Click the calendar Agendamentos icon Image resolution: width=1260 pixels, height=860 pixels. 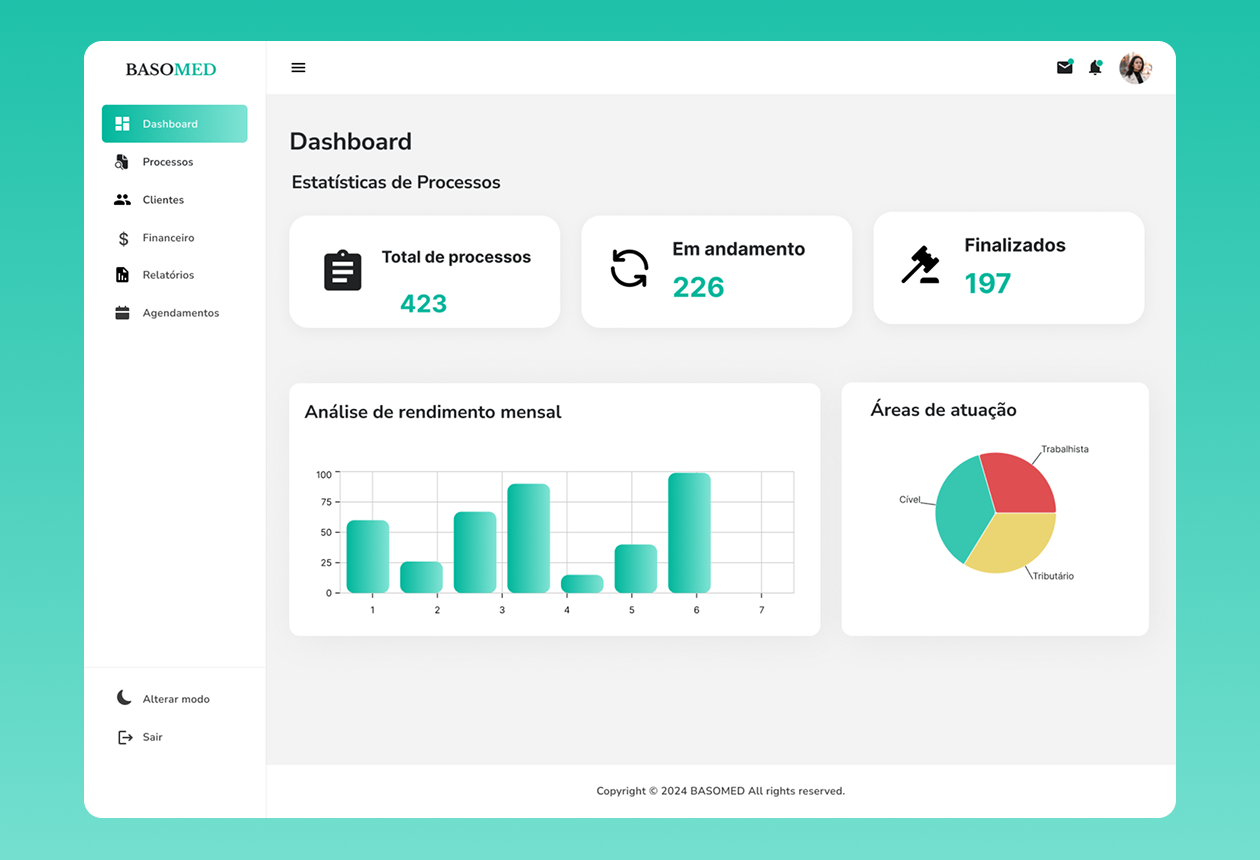[x=123, y=313]
